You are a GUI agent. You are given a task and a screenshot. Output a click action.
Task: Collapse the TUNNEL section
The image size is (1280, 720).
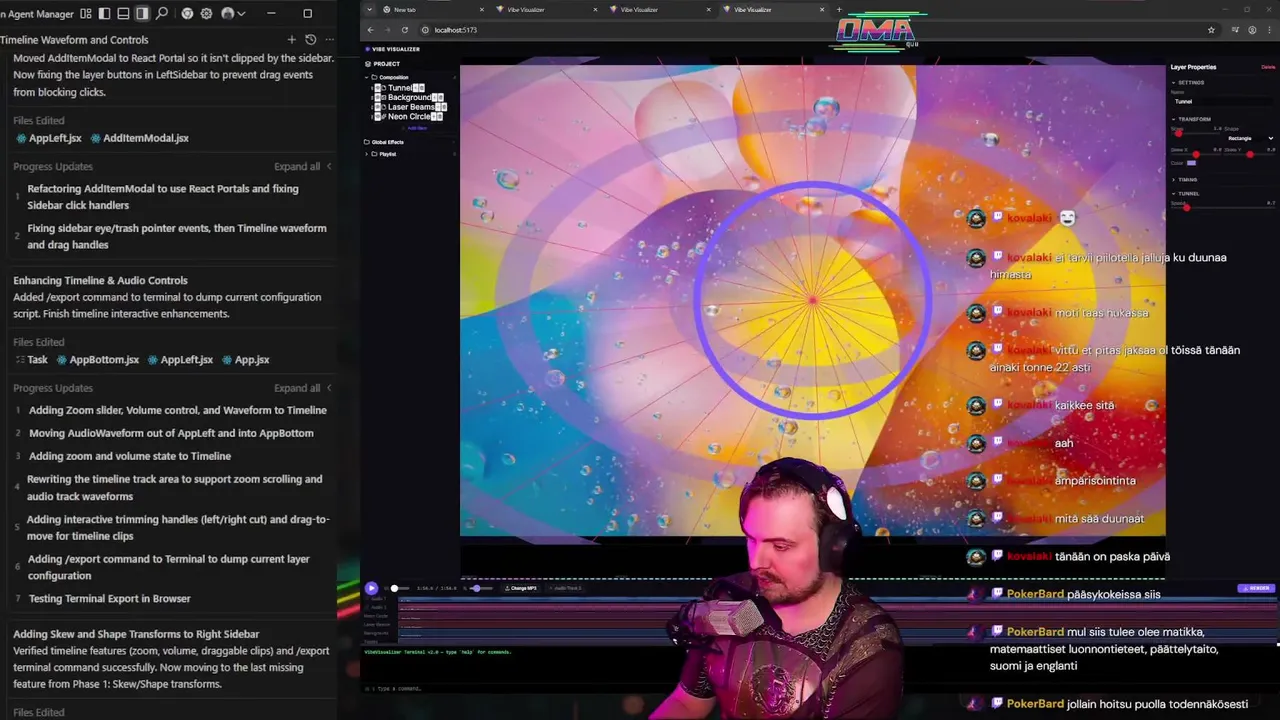tap(1173, 193)
